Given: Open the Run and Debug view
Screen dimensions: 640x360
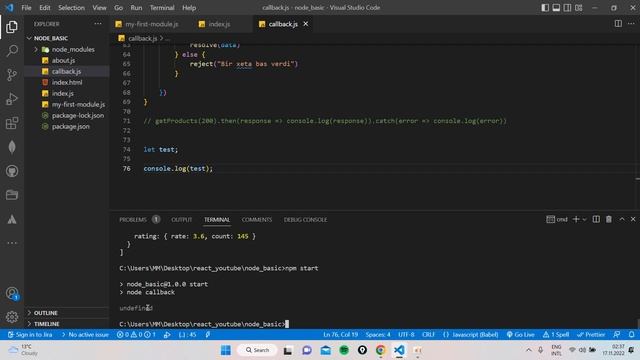Looking at the screenshot, I should (12, 99).
